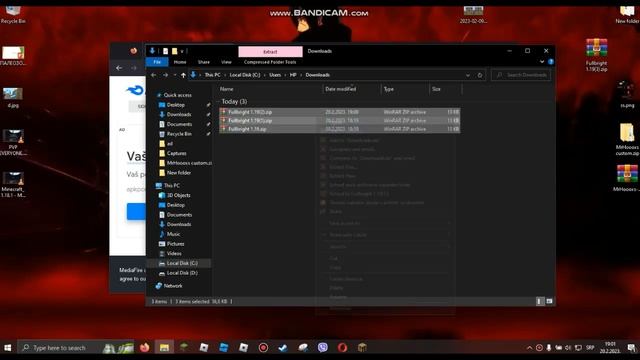The image size is (640, 360).
Task: Open New folder in navigation pane
Action: coord(178,173)
